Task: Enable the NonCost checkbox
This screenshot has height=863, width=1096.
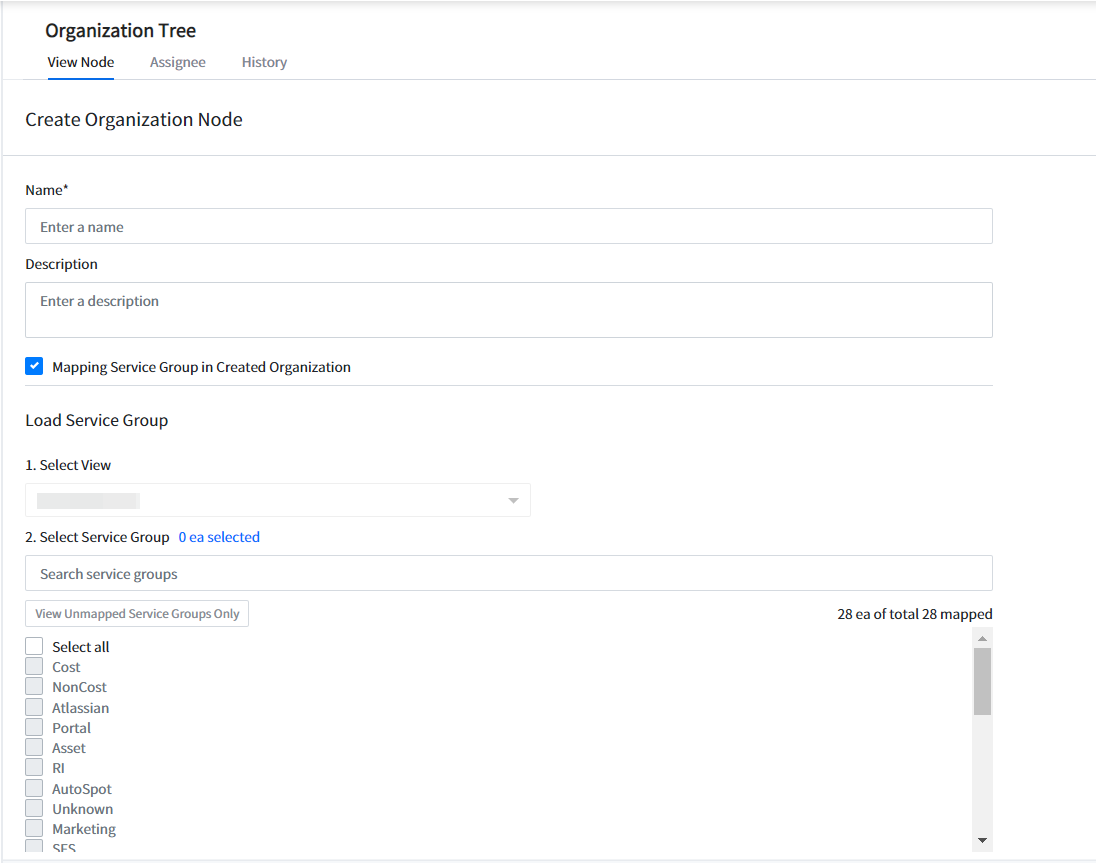Action: click(34, 687)
